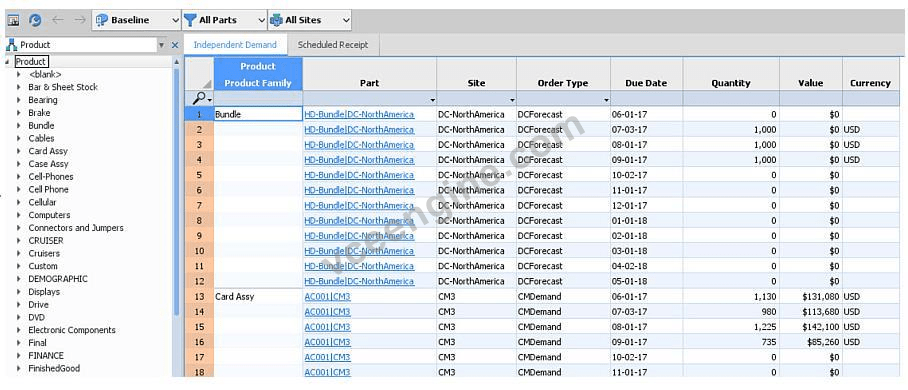This screenshot has height=390, width=908.
Task: Select row number 13 header
Action: click(199, 296)
